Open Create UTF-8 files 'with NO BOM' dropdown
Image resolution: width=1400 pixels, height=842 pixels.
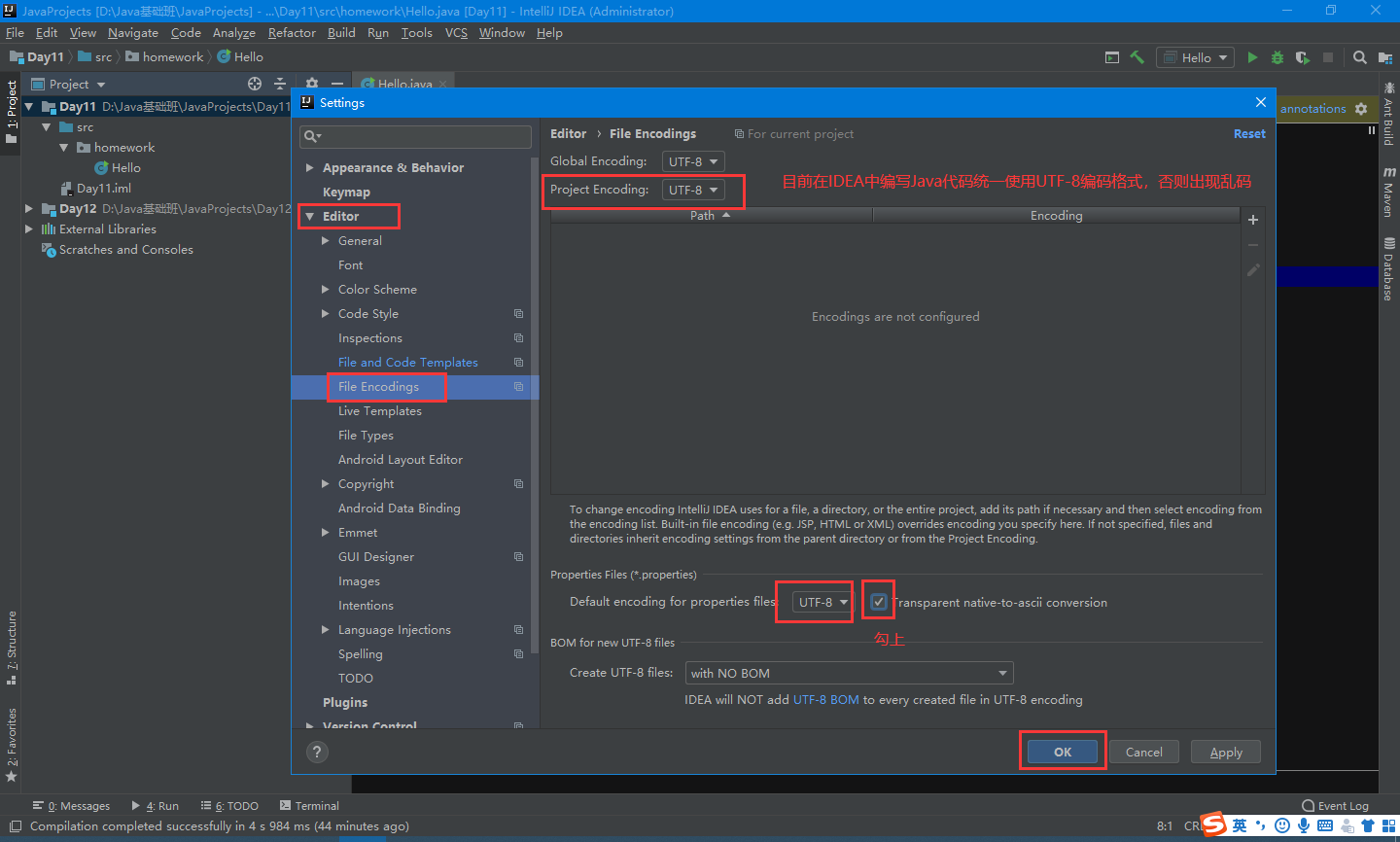pyautogui.click(x=850, y=673)
